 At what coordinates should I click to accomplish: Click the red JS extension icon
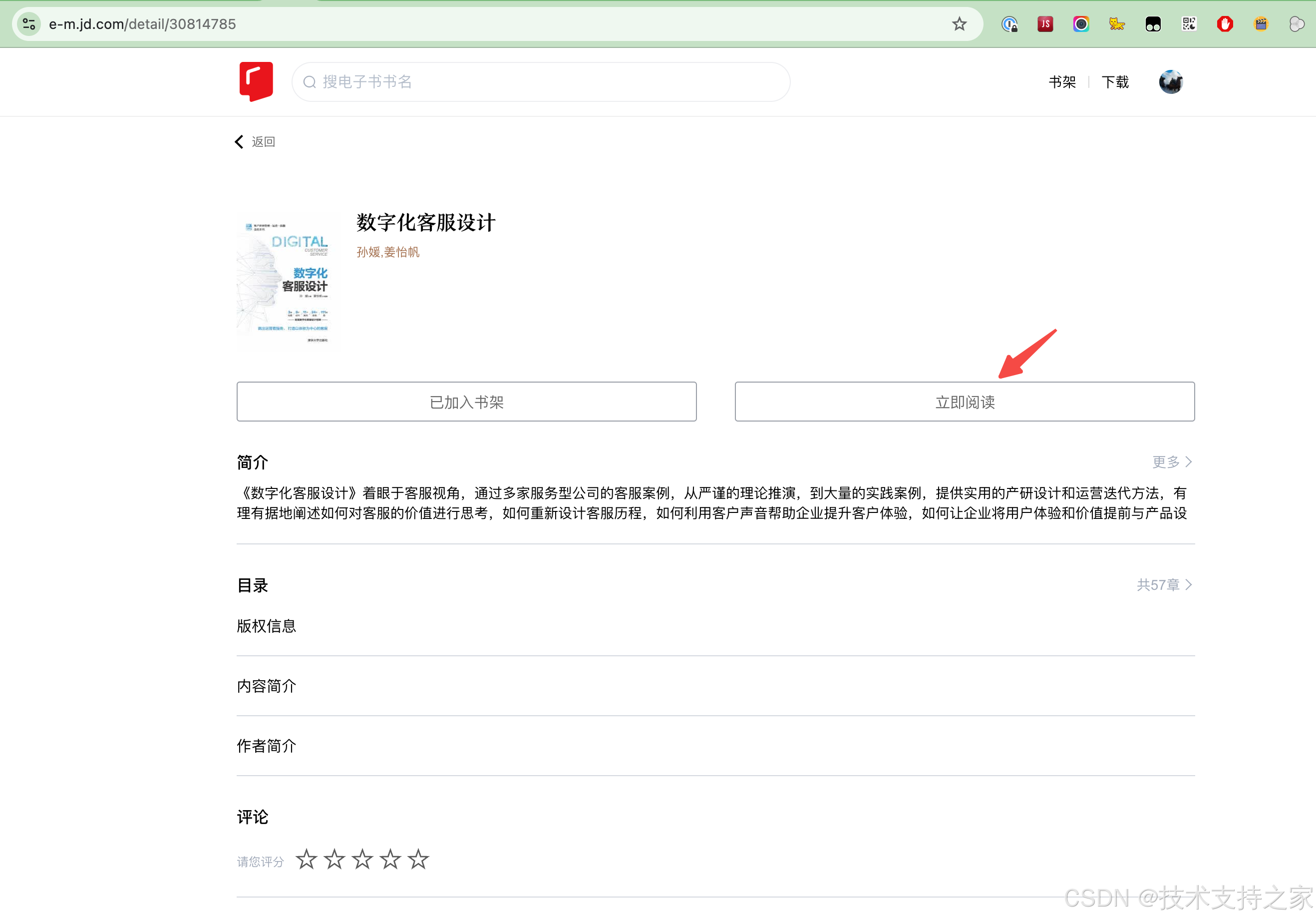coord(1045,24)
